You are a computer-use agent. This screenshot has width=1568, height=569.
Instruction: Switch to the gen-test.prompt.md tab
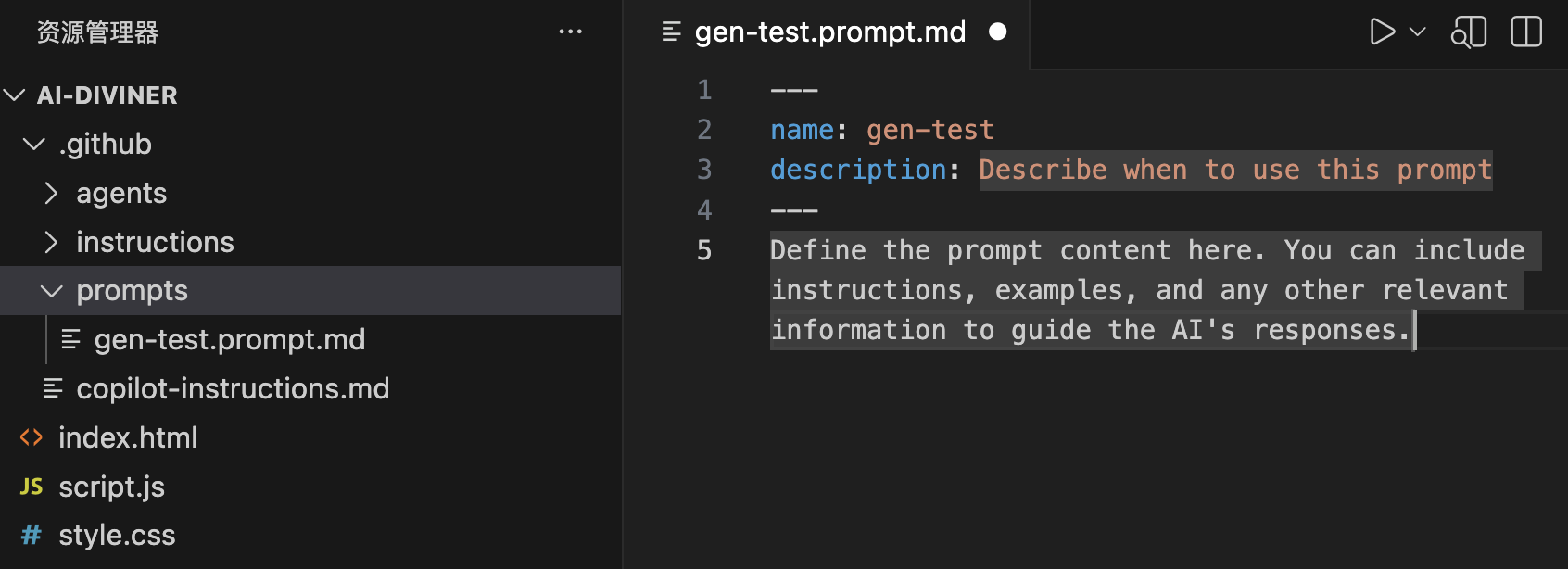(x=829, y=32)
